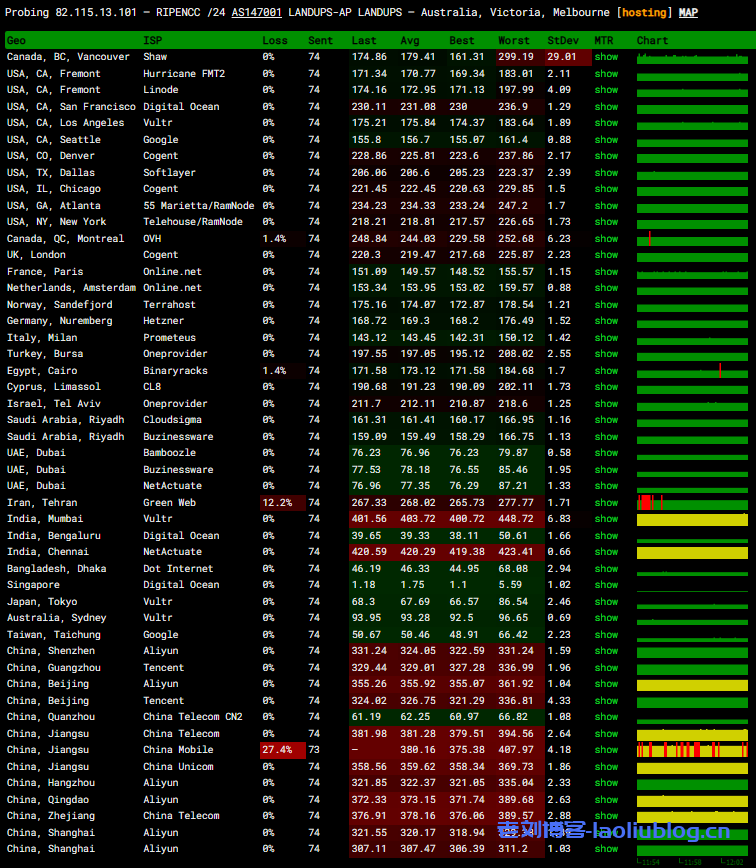
Task: Click the Loss column header
Action: [275, 41]
